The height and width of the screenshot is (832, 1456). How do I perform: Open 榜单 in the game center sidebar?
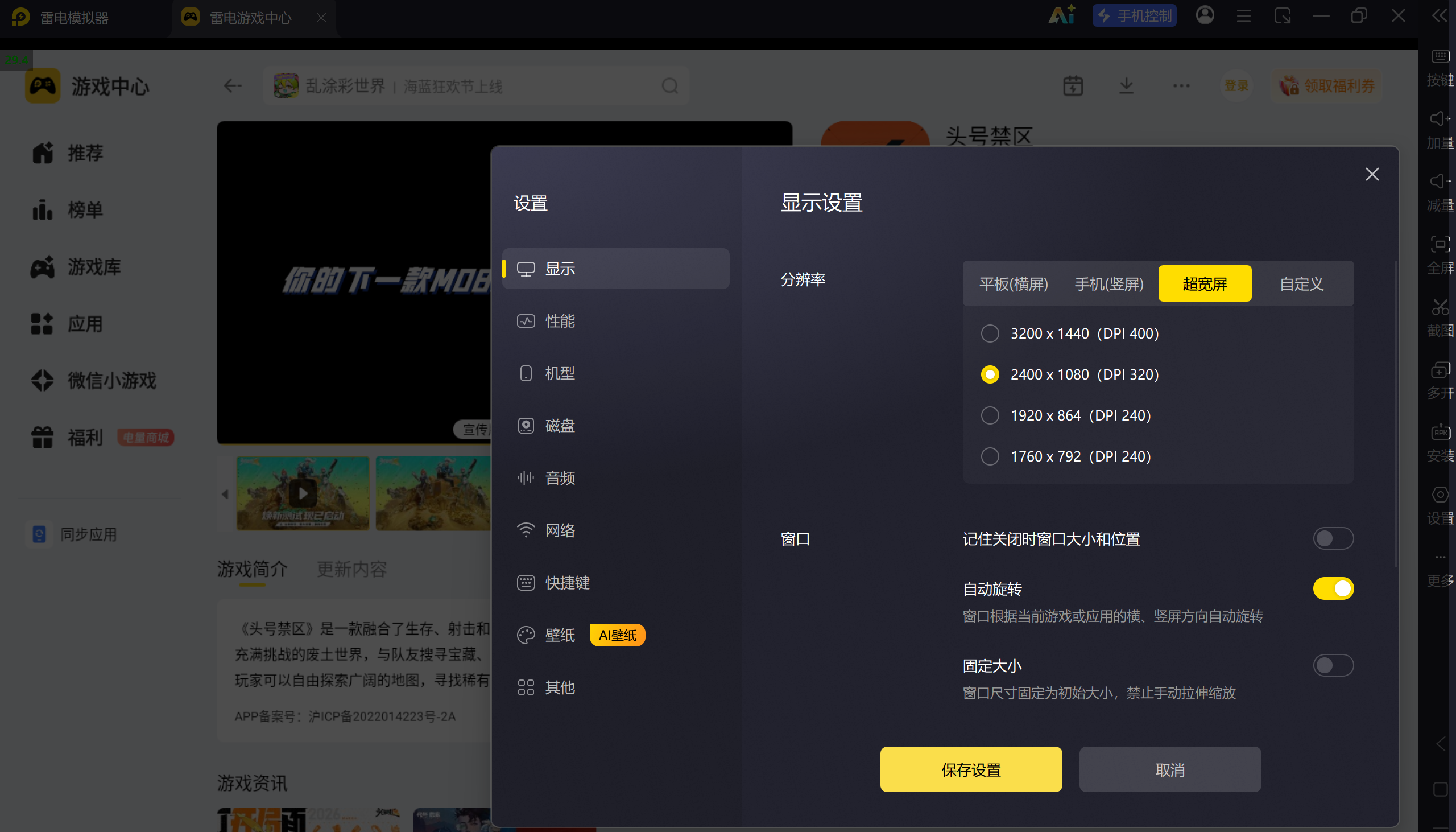click(67, 210)
